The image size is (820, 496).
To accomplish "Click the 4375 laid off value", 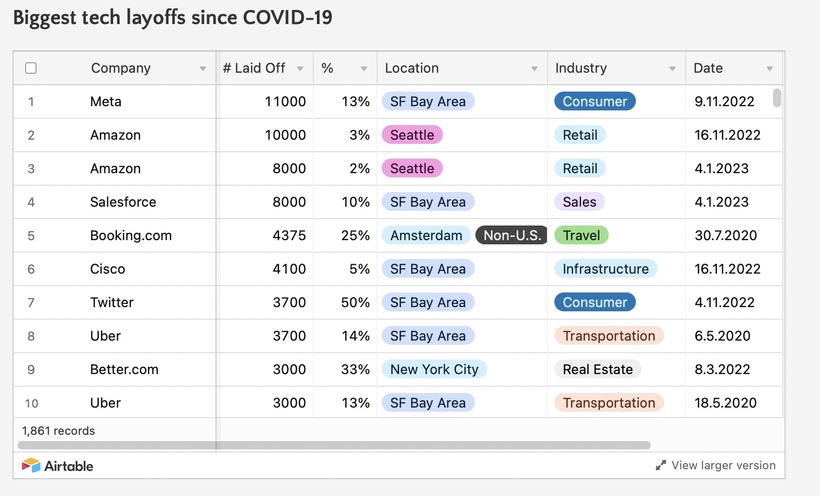I will (289, 235).
